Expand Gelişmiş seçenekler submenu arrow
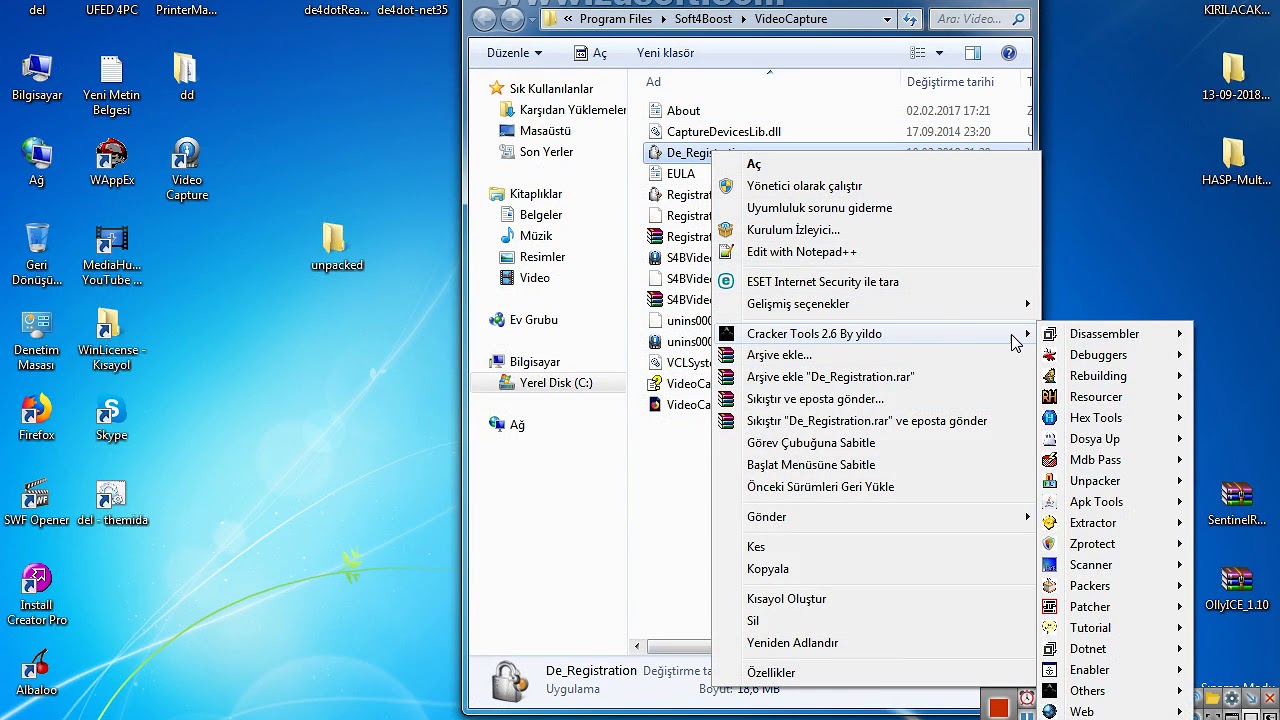 (1027, 304)
